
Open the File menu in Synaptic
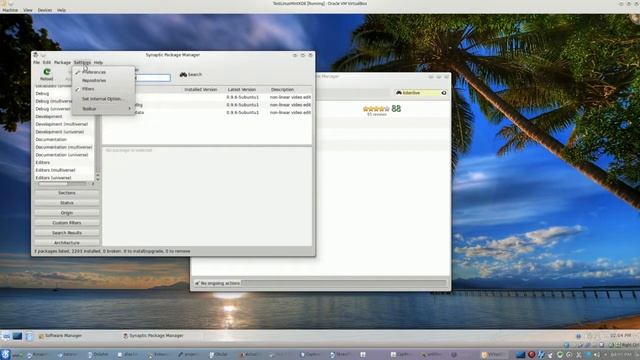(36, 62)
